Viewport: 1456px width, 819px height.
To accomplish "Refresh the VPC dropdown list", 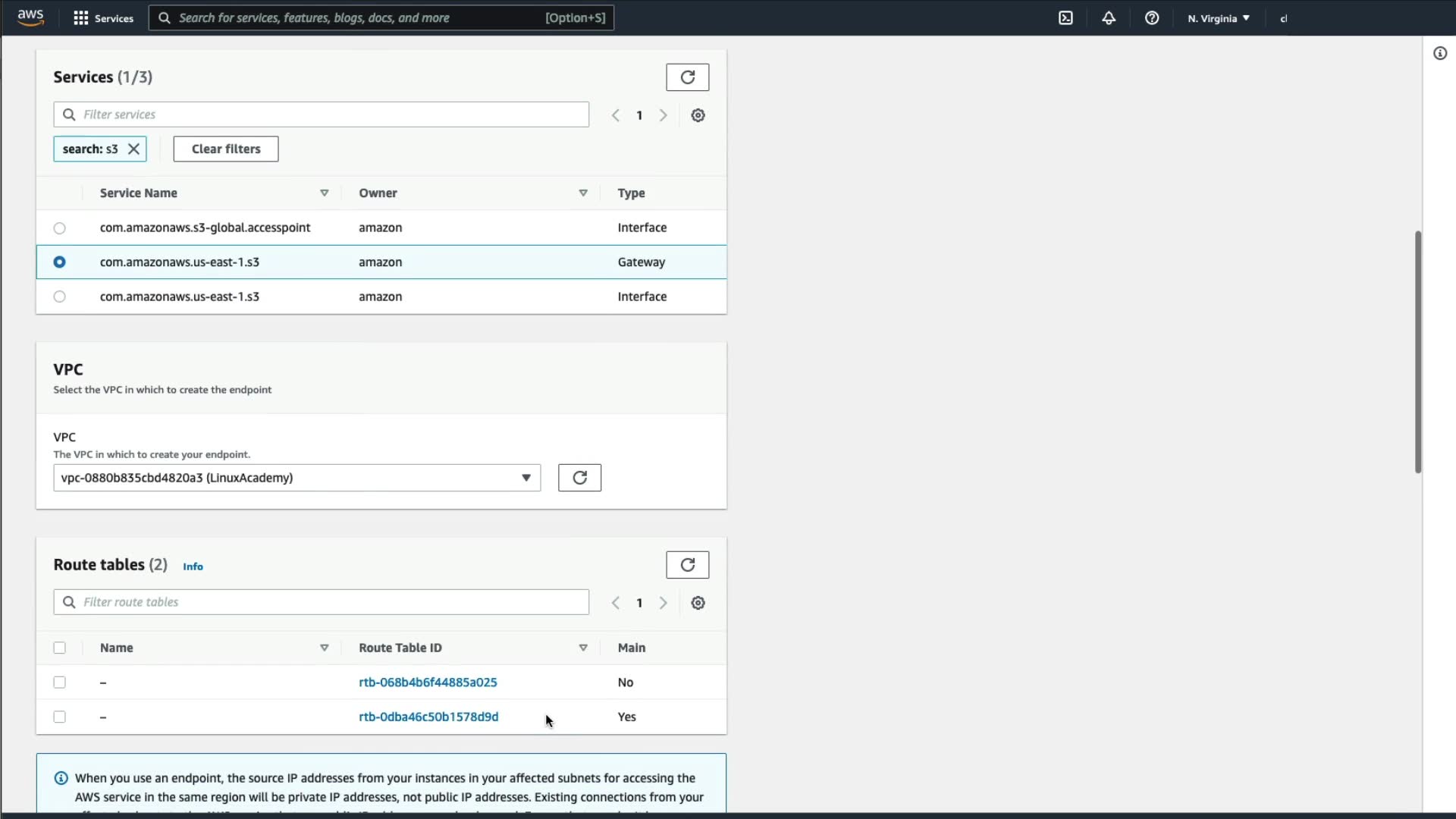I will (x=579, y=478).
